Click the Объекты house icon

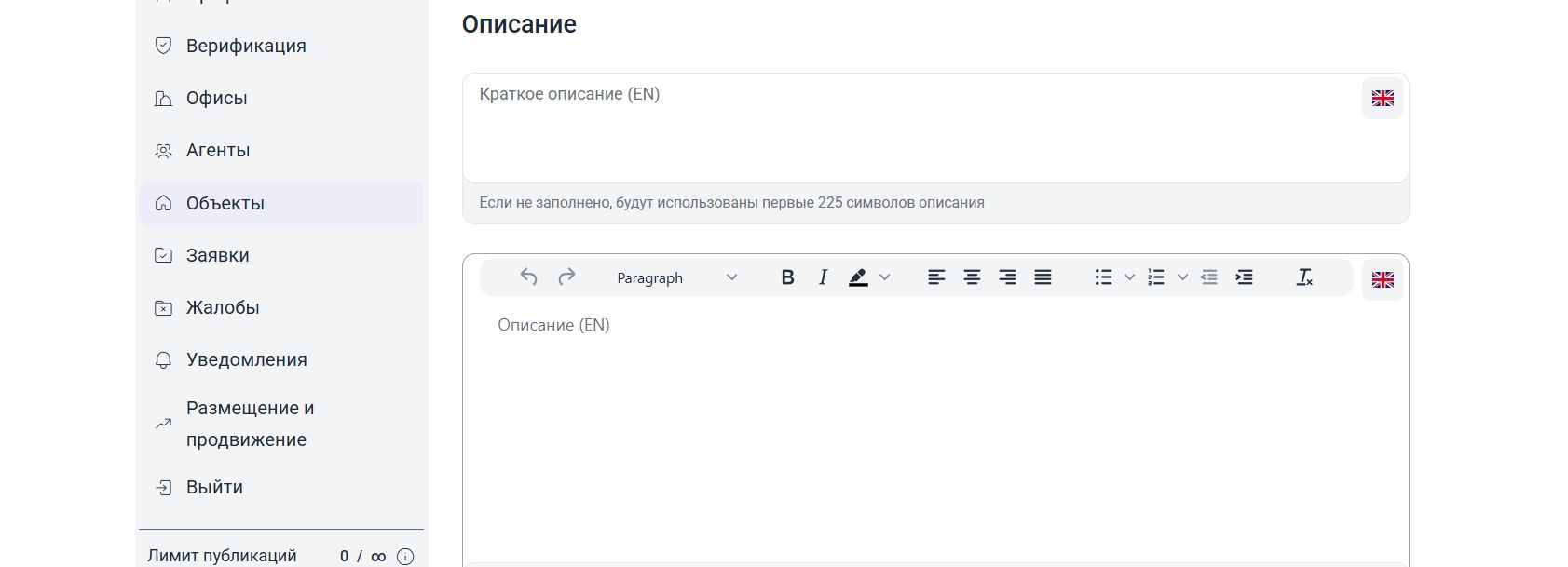coord(163,203)
